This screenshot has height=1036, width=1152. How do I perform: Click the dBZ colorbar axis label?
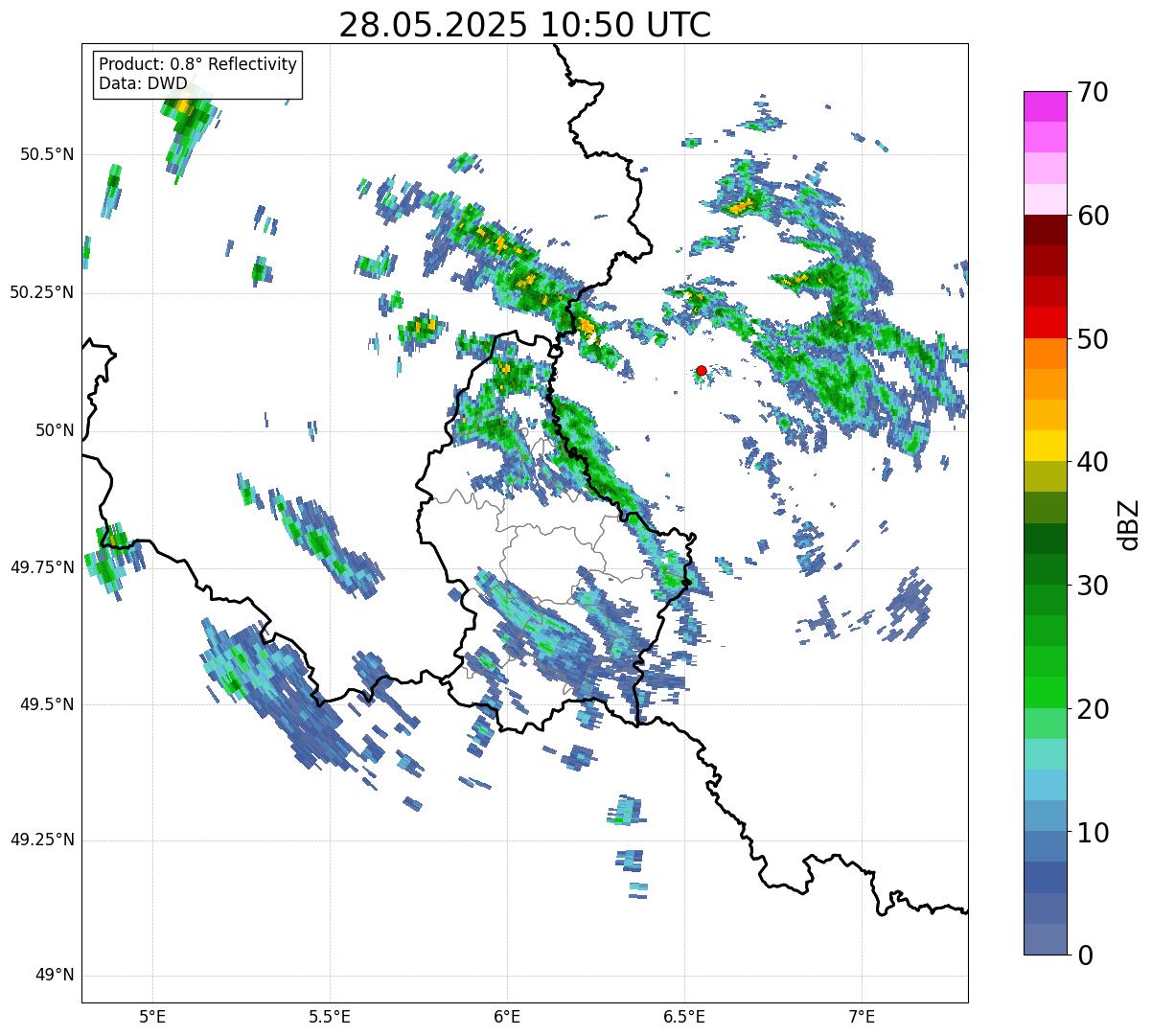1129,523
